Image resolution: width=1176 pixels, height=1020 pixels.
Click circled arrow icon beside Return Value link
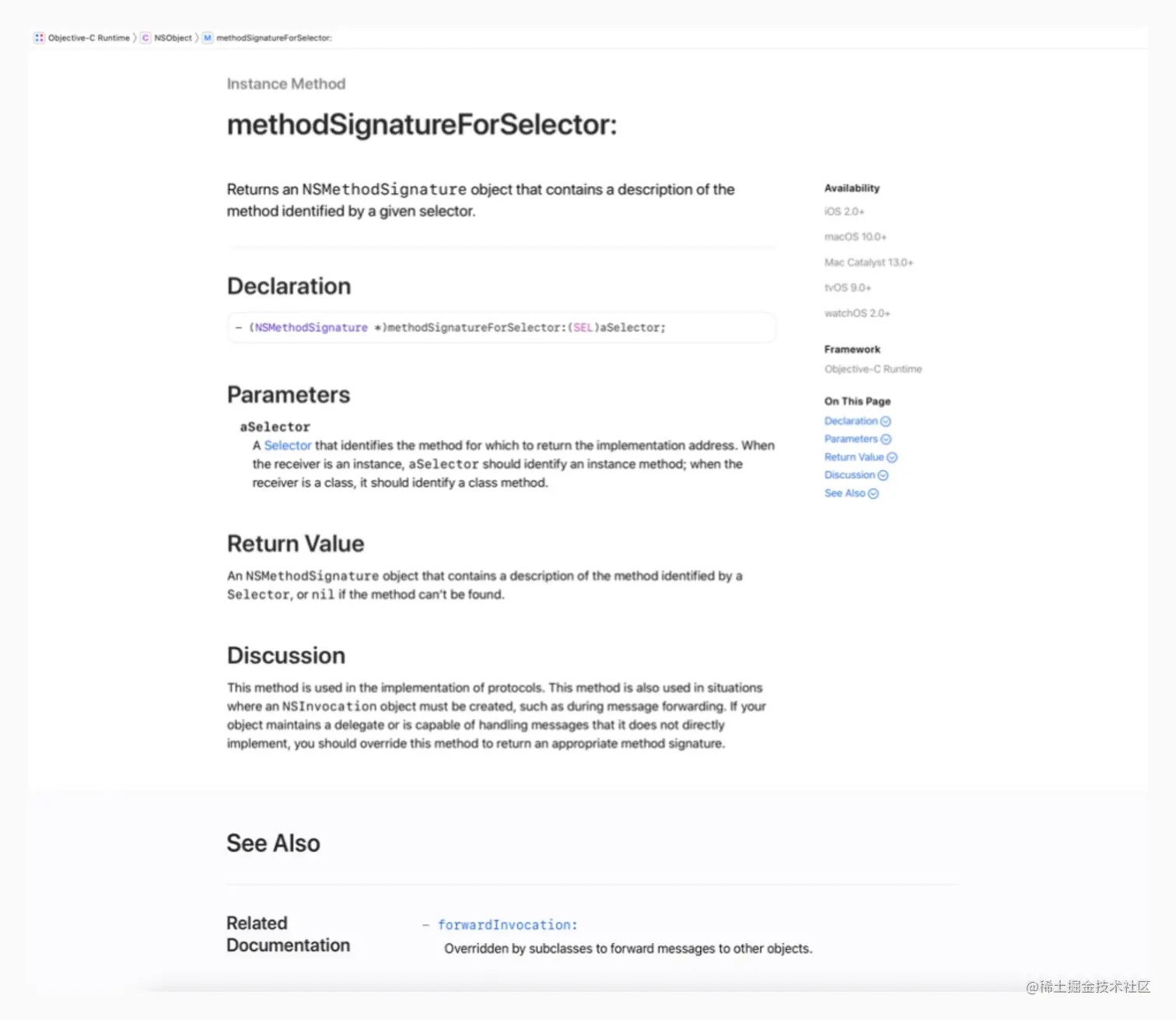pyautogui.click(x=892, y=457)
